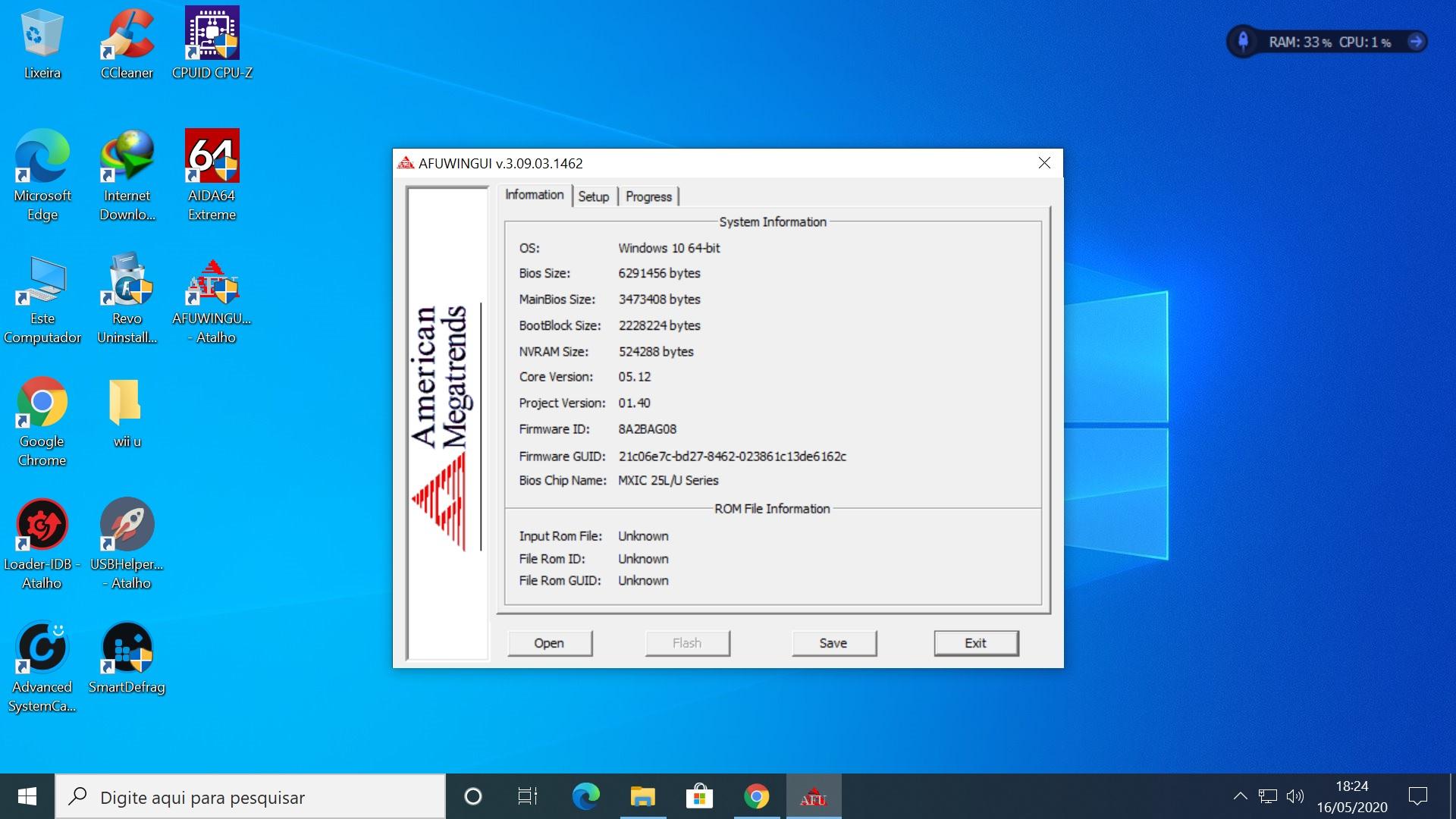Viewport: 1456px width, 819px height.
Task: Click the BootBlock Size value 2228224 bytes
Action: tap(659, 325)
